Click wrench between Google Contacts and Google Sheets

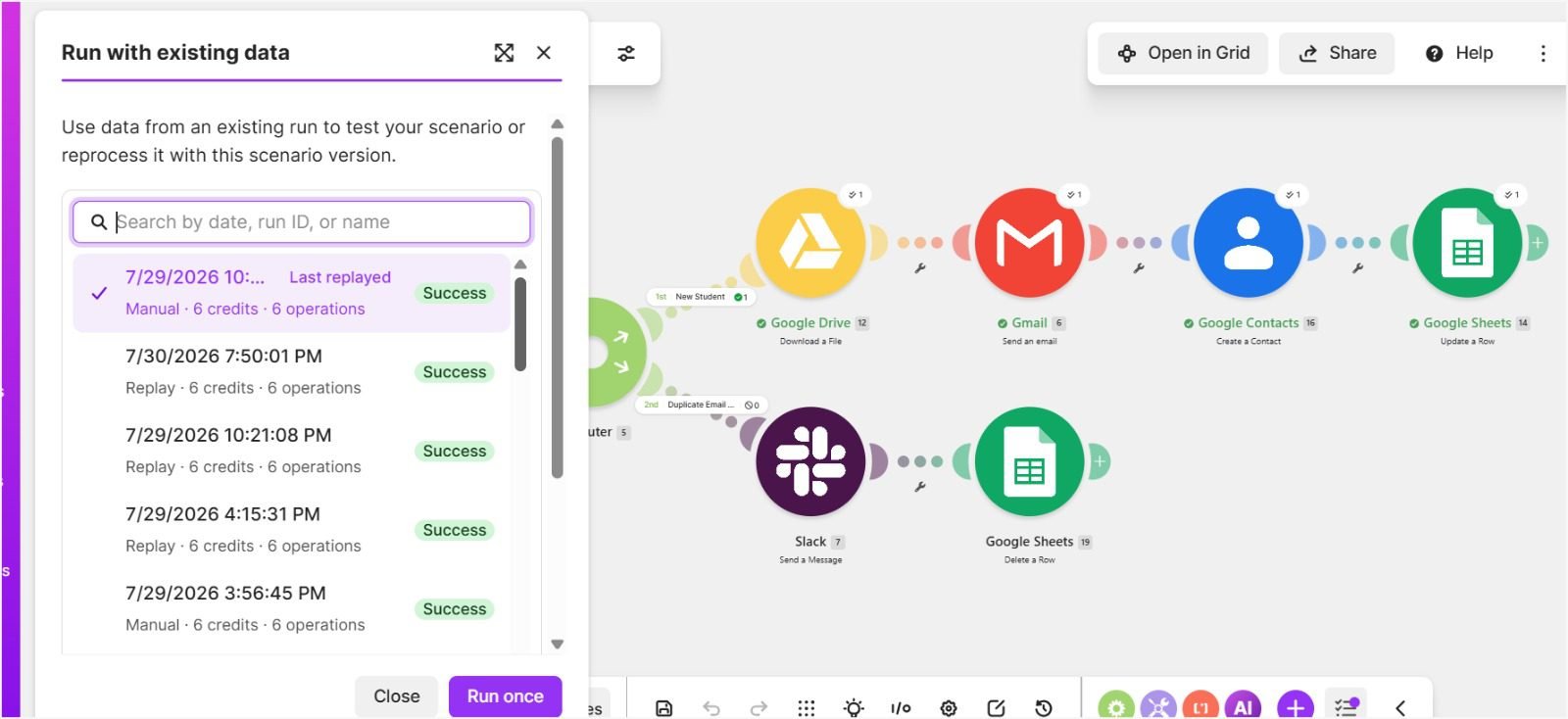coord(1357,268)
